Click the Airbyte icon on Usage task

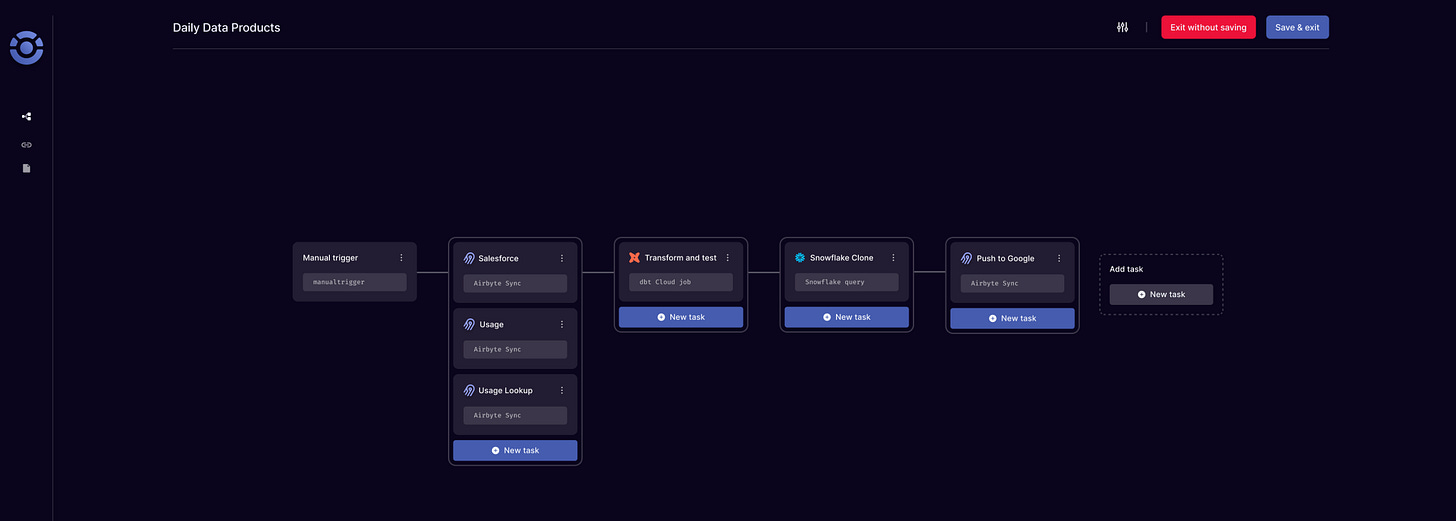(469, 324)
